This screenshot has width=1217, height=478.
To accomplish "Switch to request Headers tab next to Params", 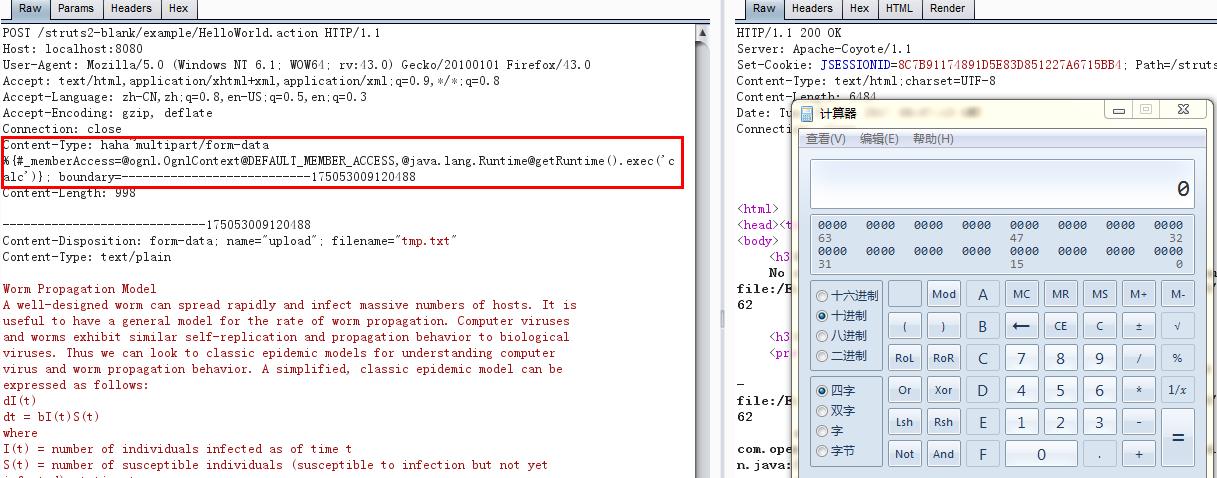I will pyautogui.click(x=131, y=8).
